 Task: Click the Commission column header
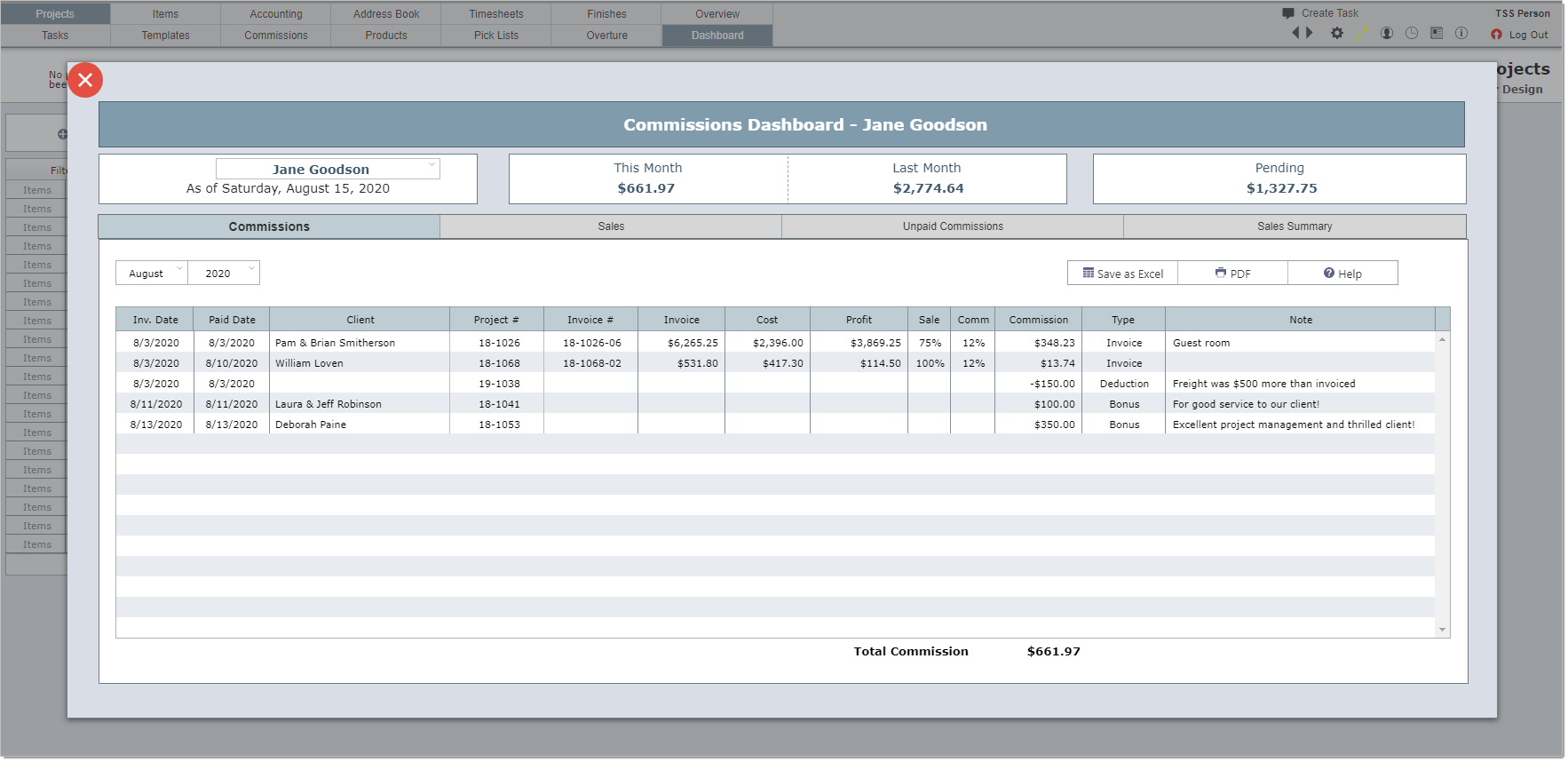1038,320
